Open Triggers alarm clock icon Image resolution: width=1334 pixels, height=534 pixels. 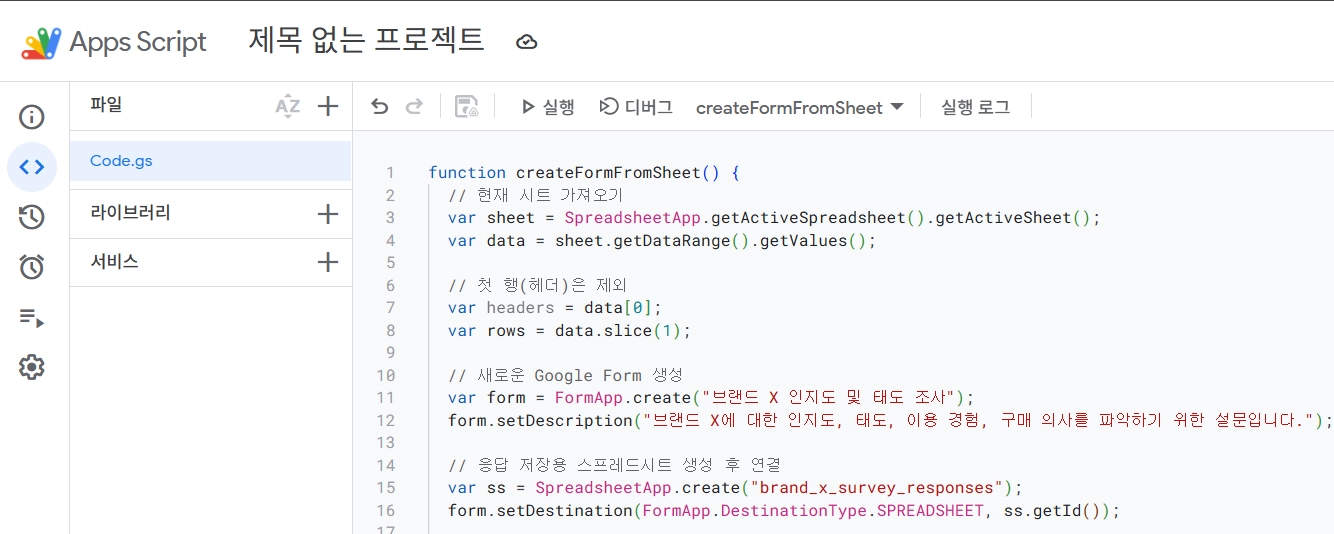32,267
